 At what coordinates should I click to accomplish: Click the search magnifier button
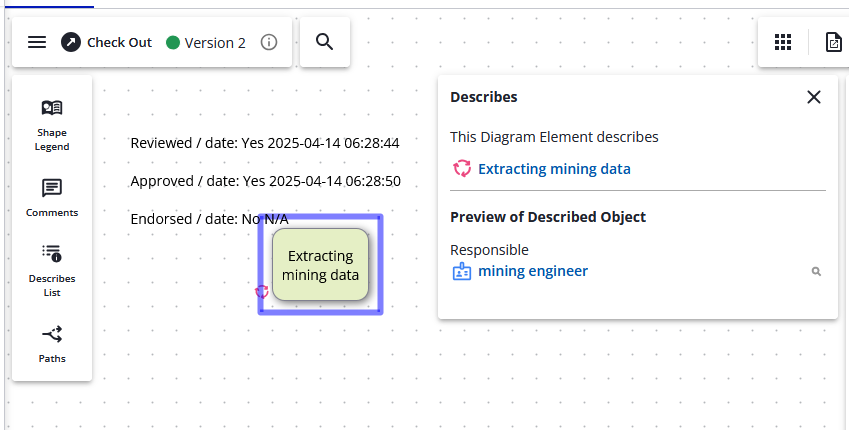point(324,42)
